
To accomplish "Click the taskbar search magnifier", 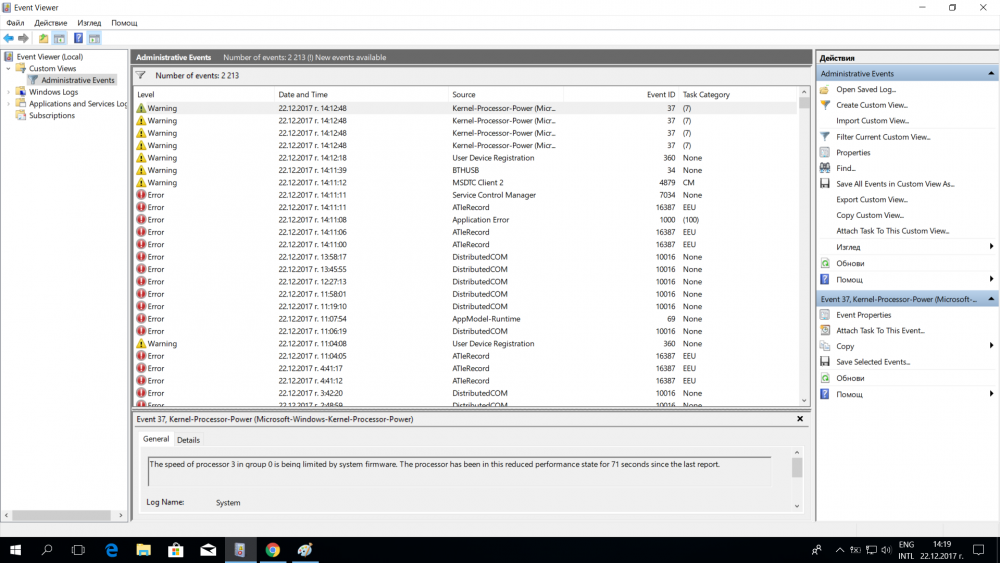I will pyautogui.click(x=47, y=550).
